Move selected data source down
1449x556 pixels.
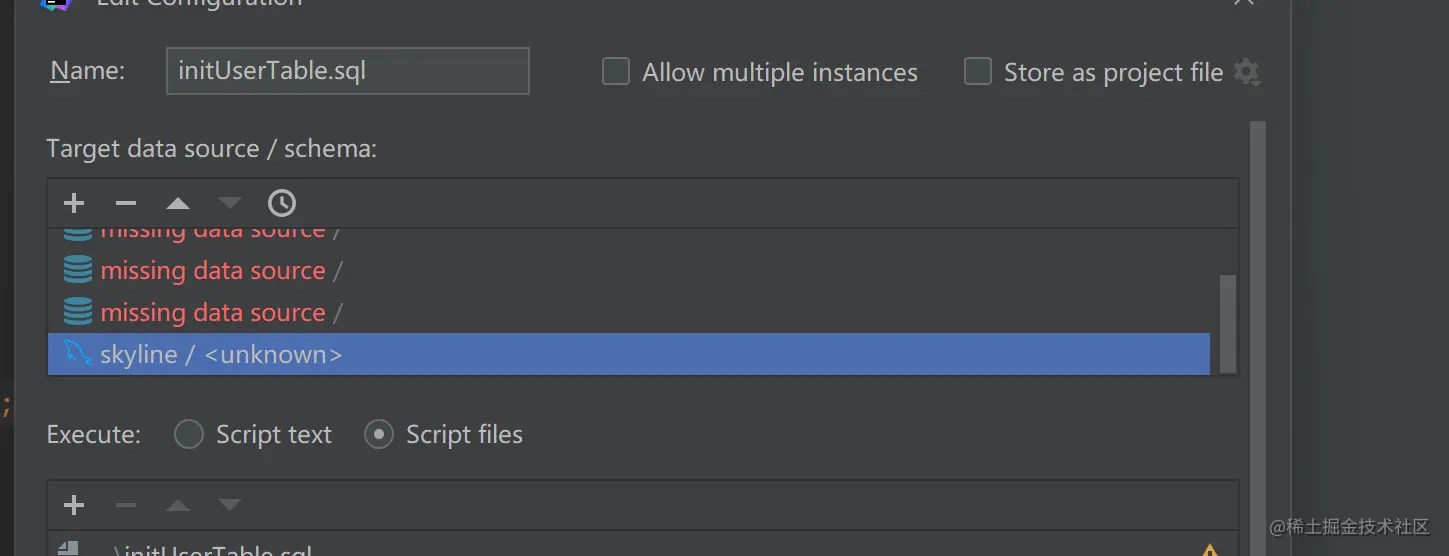click(x=230, y=203)
